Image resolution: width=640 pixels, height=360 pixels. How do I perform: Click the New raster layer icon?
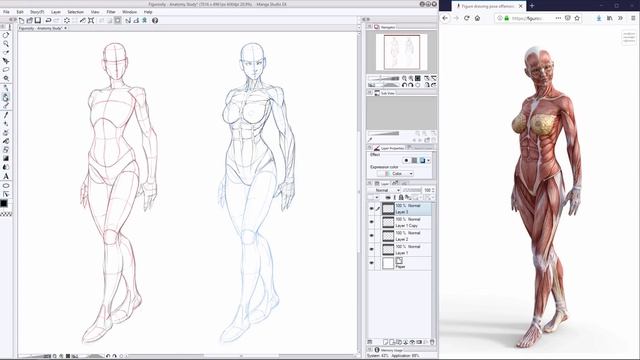385,342
